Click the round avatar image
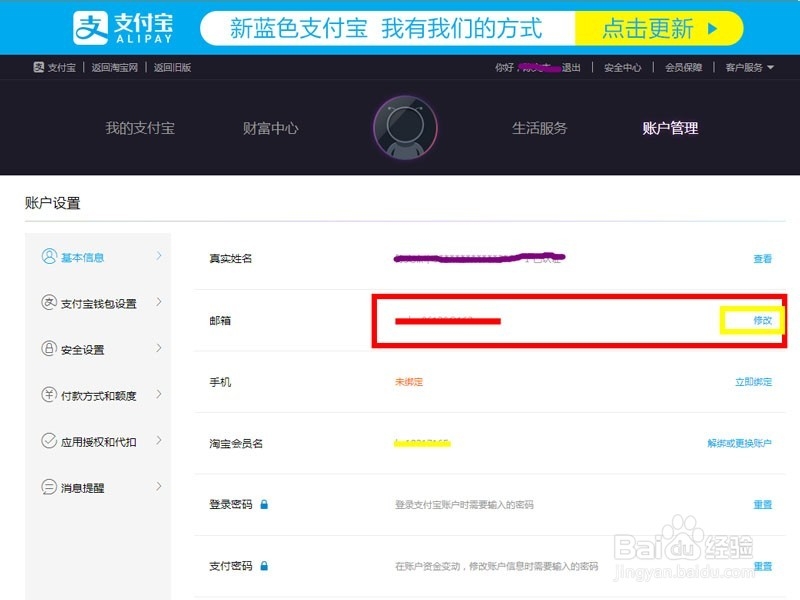 pos(405,128)
